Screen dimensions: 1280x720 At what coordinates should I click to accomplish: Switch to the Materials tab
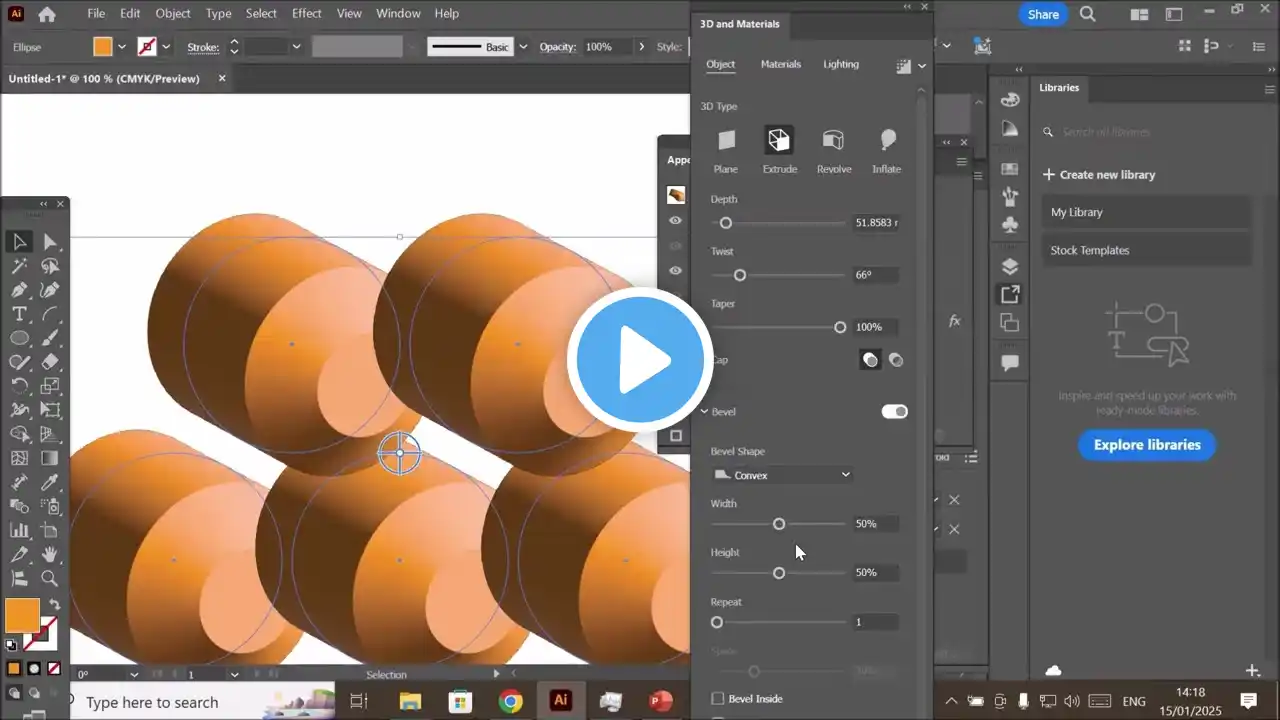780,64
